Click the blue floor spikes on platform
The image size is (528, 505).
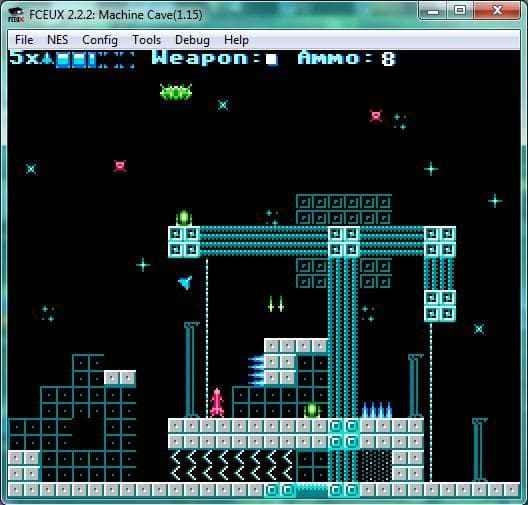point(376,409)
